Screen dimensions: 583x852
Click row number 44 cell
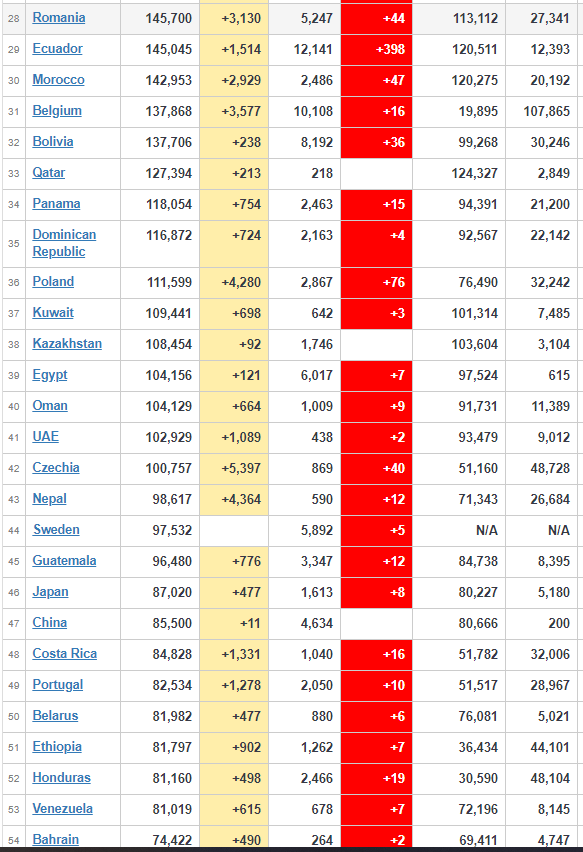point(14,530)
